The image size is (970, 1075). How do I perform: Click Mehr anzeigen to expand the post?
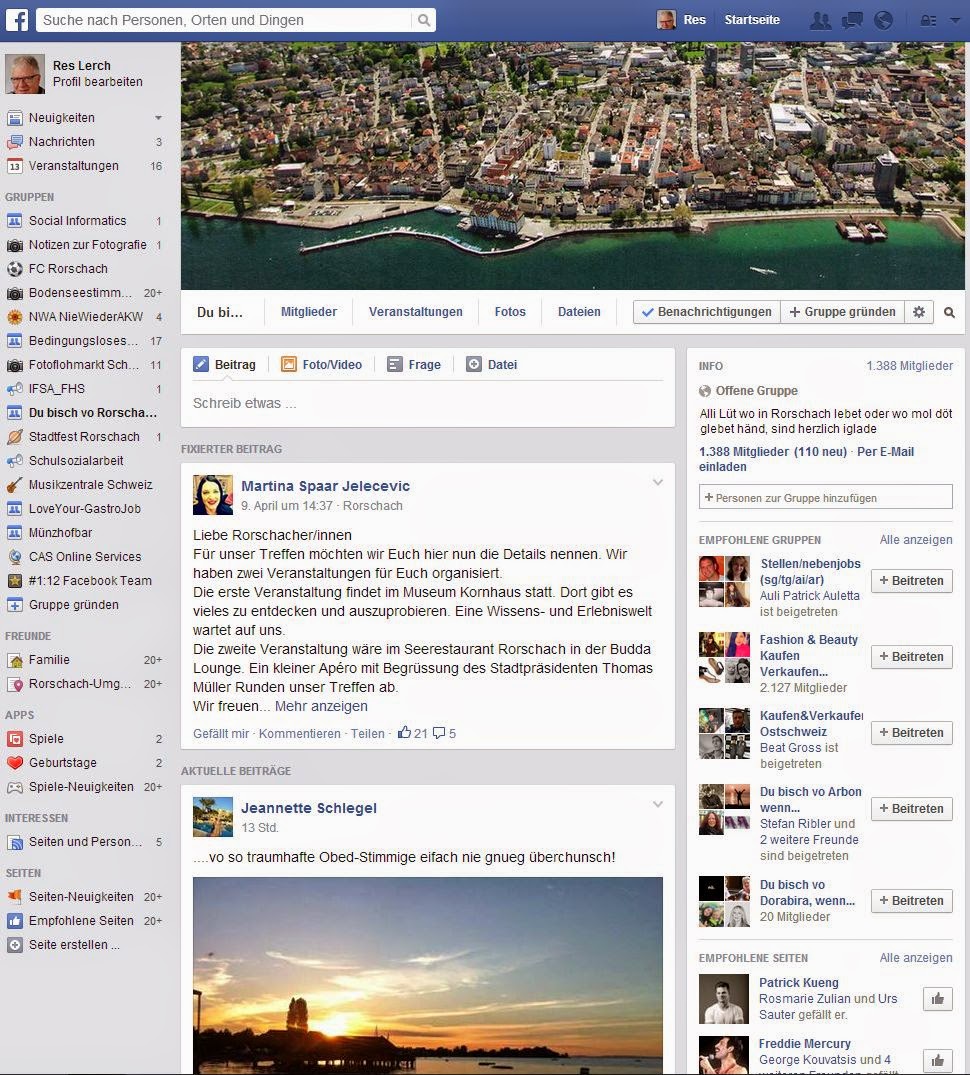pyautogui.click(x=321, y=706)
